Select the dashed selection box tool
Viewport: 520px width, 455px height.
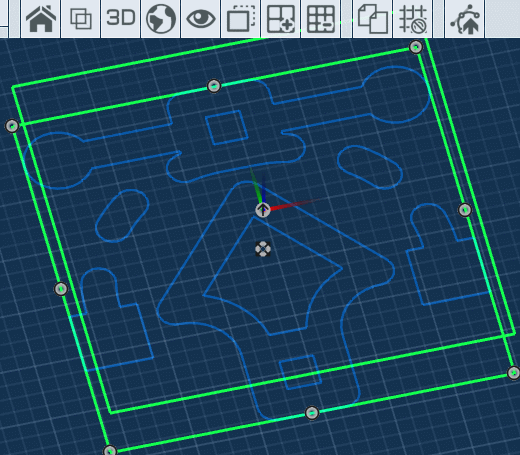coord(241,19)
